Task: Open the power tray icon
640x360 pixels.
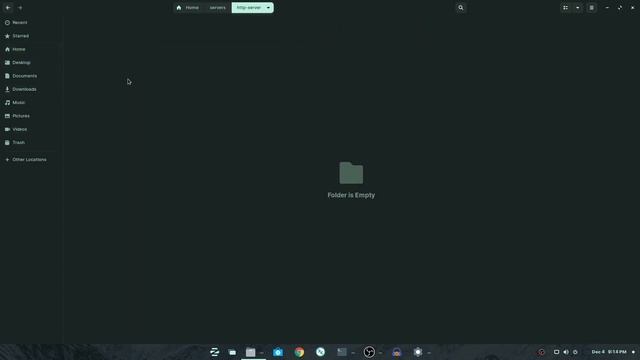Action: point(575,352)
